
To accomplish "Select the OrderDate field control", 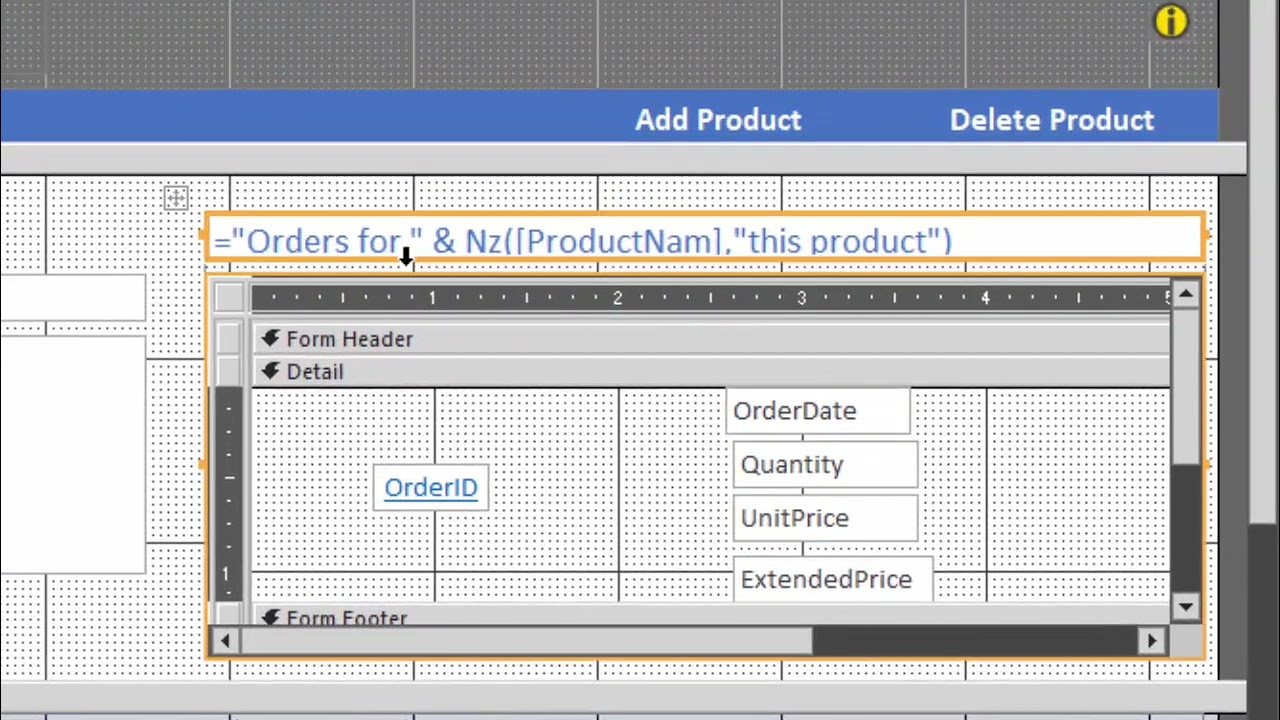I will pyautogui.click(x=818, y=411).
